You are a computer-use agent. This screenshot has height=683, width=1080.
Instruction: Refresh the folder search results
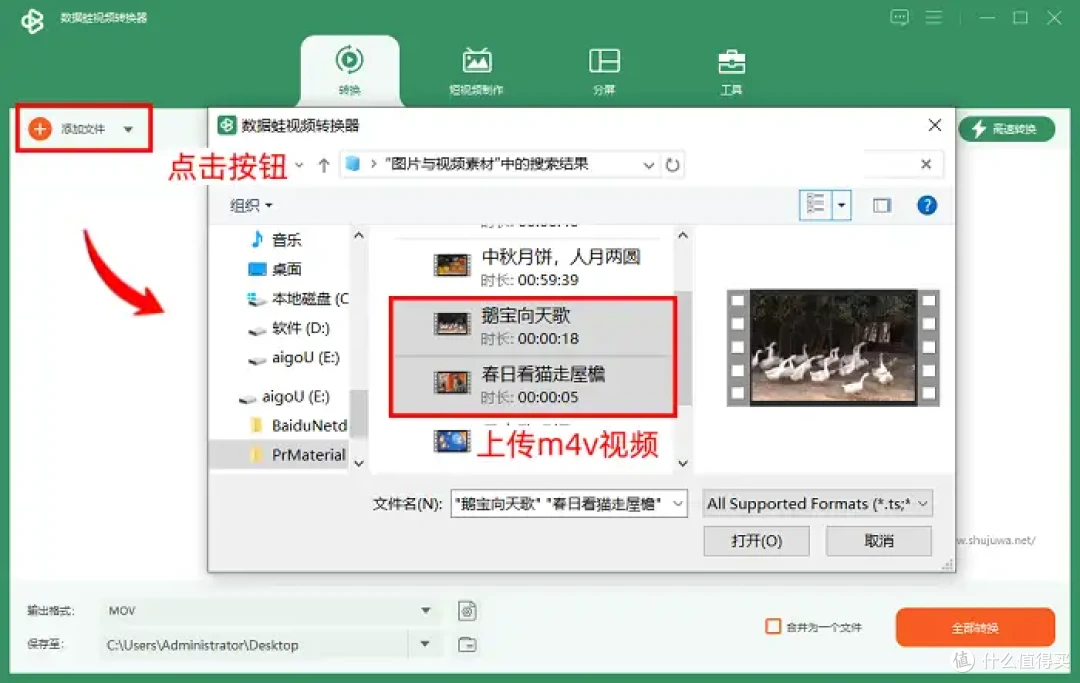pos(672,165)
